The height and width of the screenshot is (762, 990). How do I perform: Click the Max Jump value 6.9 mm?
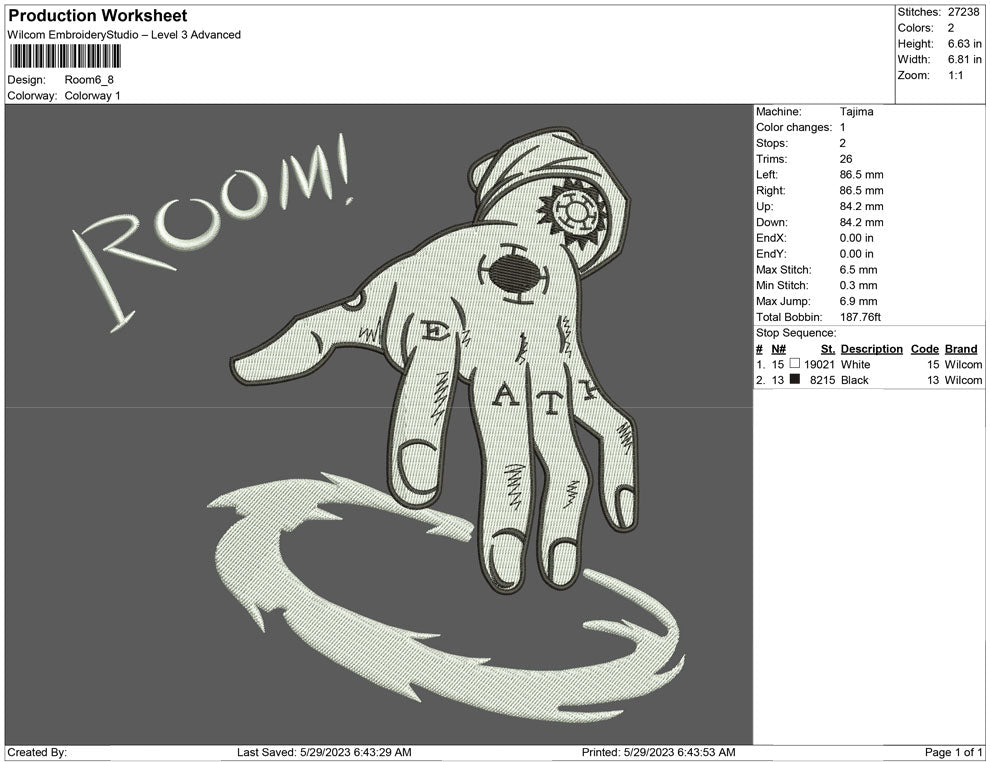(x=858, y=301)
